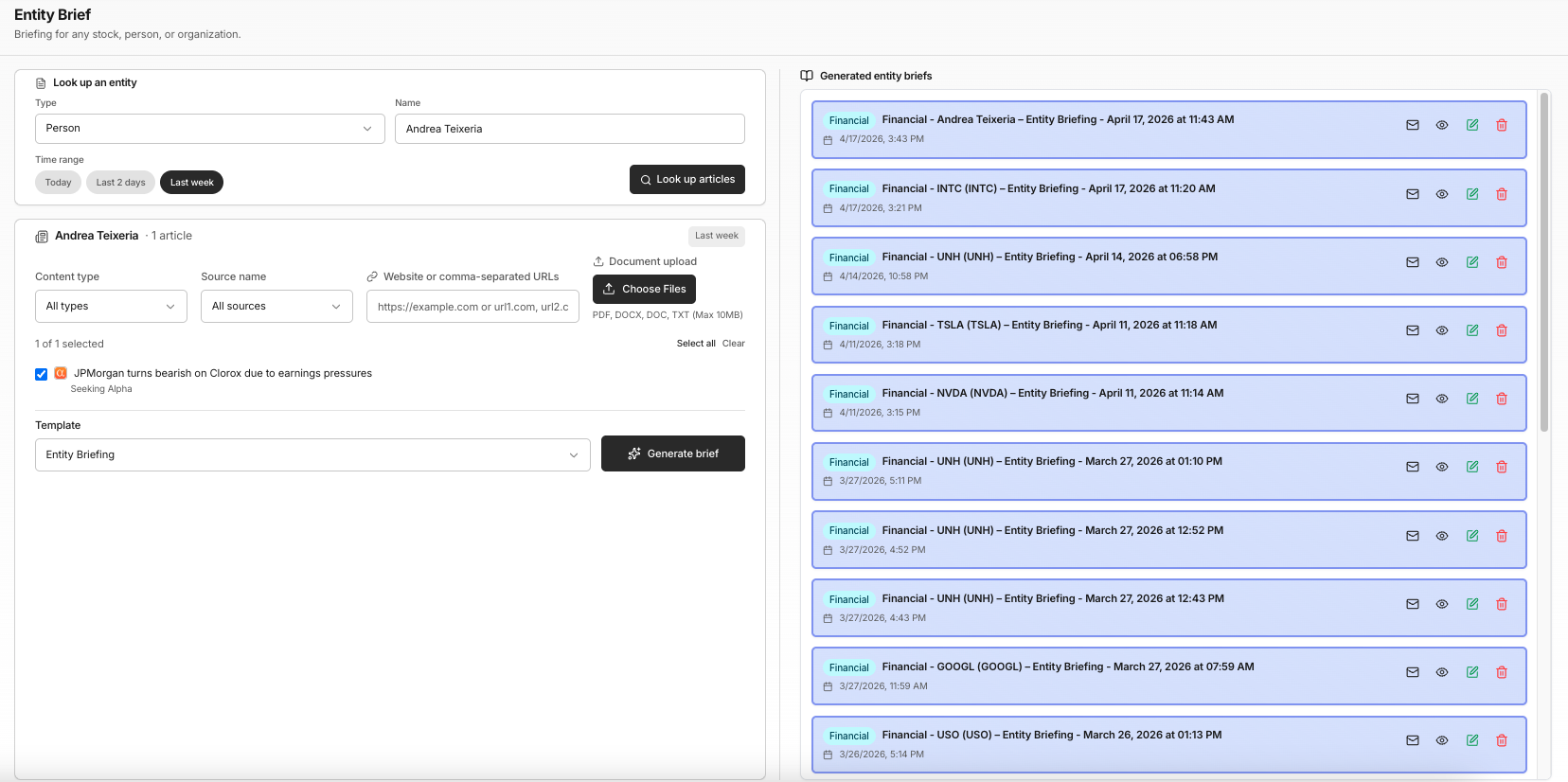Edit the Andrea Teixeria entity brief
Screen dimensions: 1568x782
1472,125
